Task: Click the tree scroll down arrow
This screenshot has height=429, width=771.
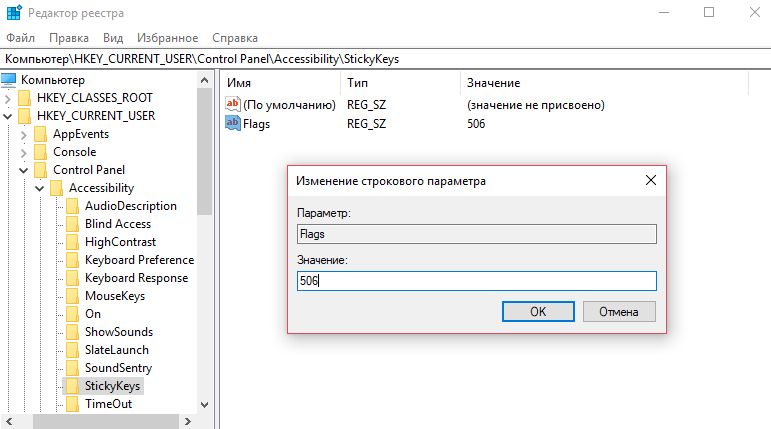Action: 205,405
